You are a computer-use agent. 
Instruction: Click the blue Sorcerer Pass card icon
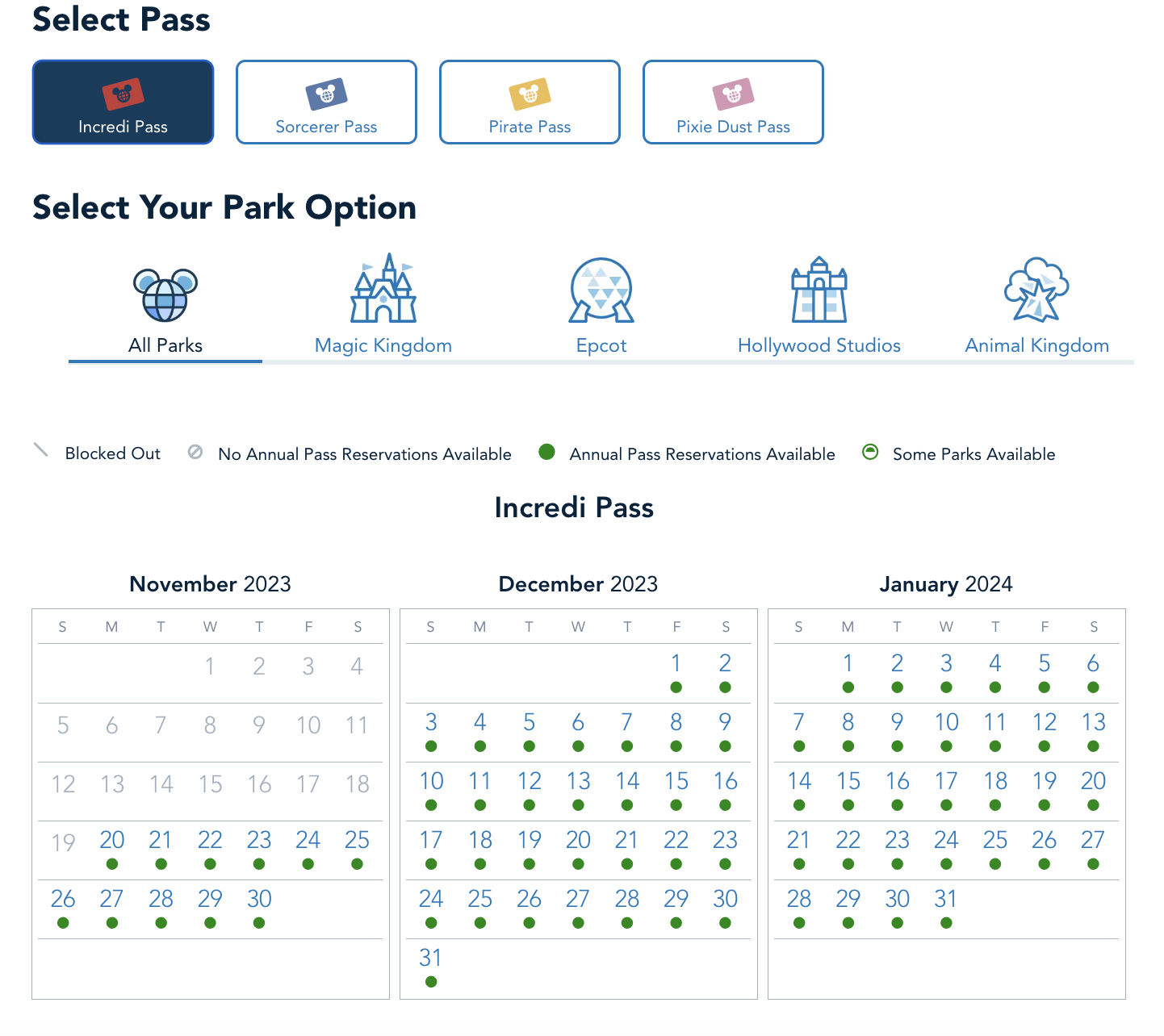click(326, 94)
